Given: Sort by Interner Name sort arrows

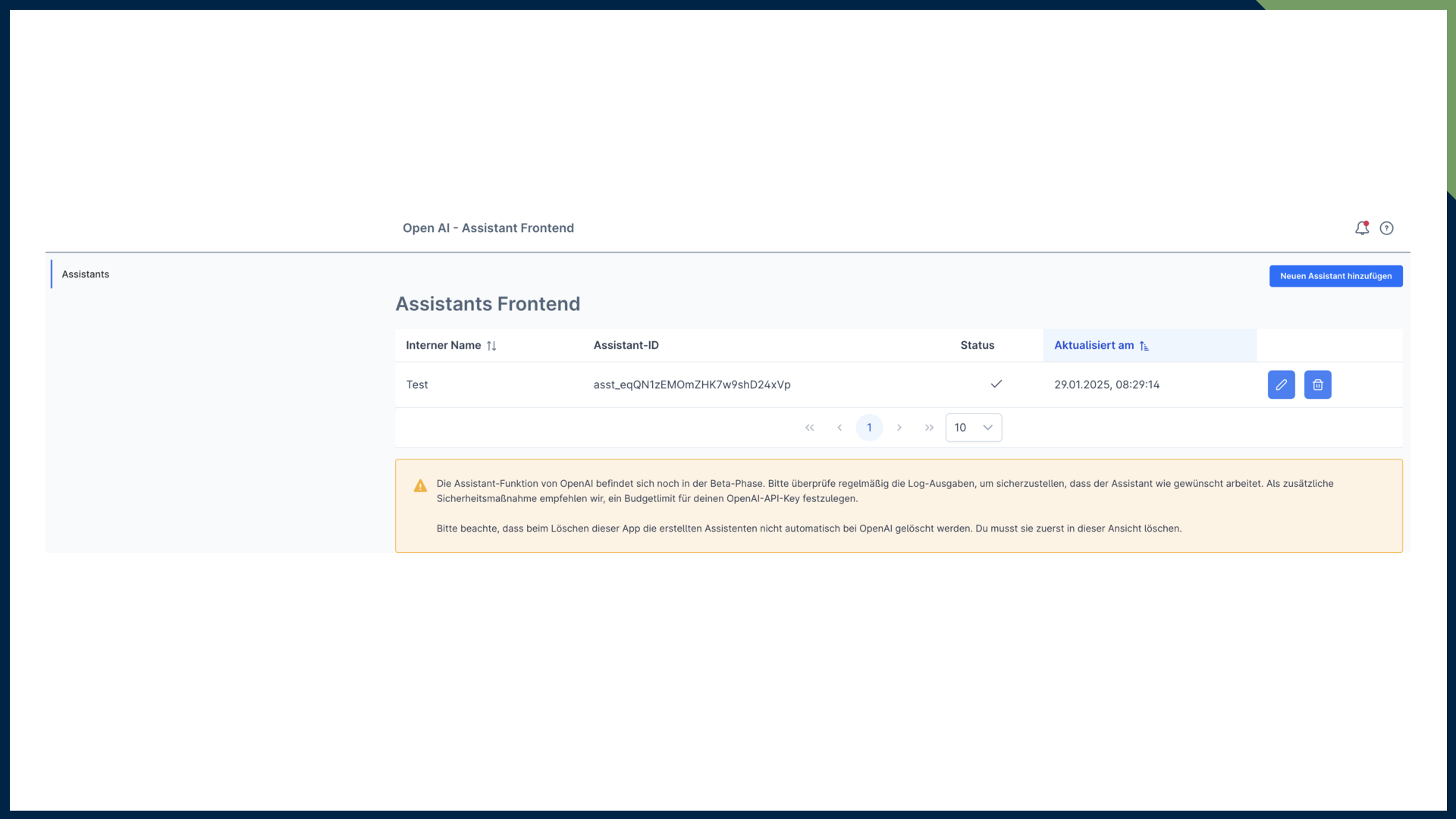Looking at the screenshot, I should (x=491, y=346).
